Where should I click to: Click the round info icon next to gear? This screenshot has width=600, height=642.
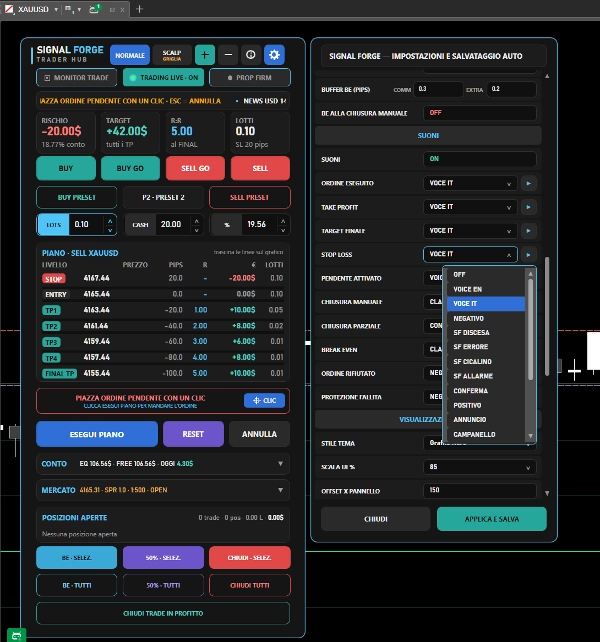click(251, 54)
